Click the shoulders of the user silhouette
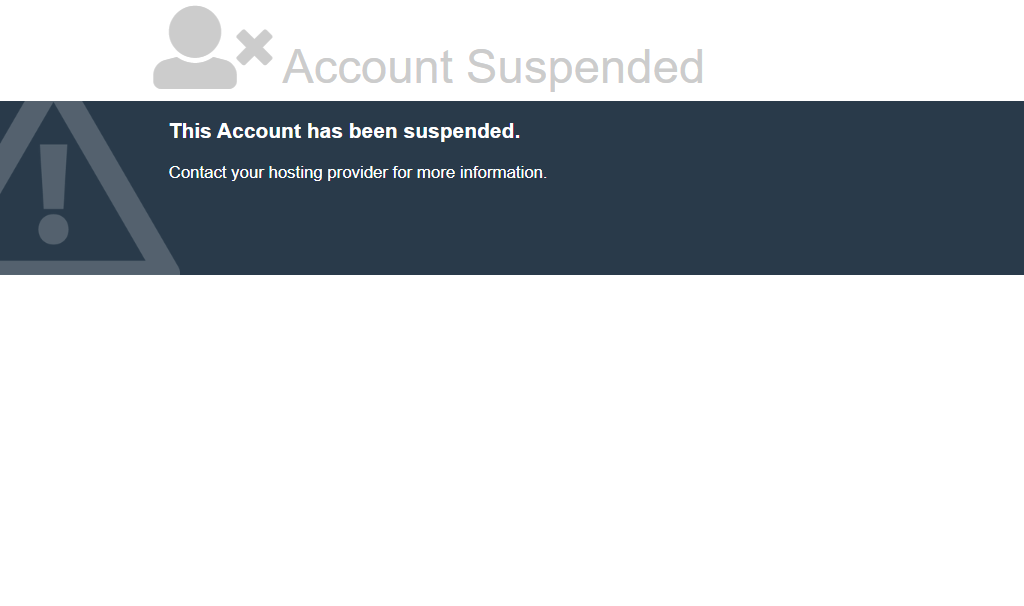The width and height of the screenshot is (1024, 606). [195, 73]
